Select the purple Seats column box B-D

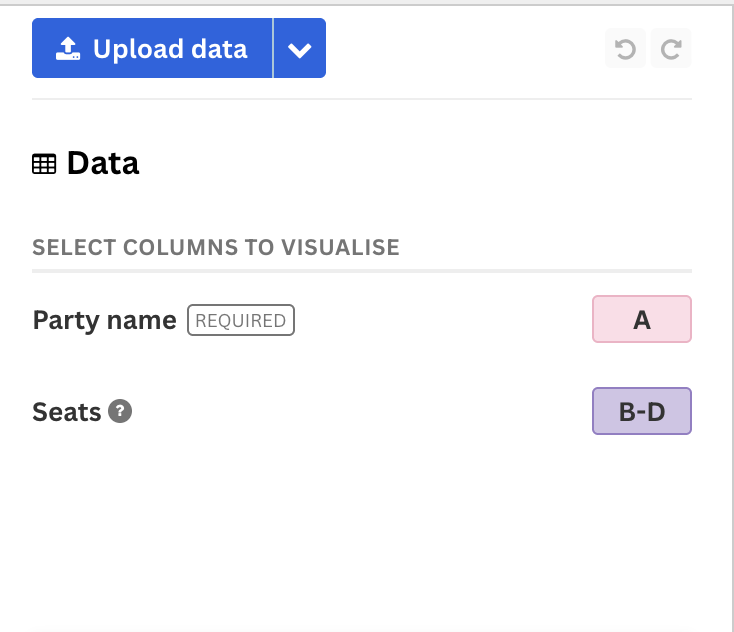point(642,411)
